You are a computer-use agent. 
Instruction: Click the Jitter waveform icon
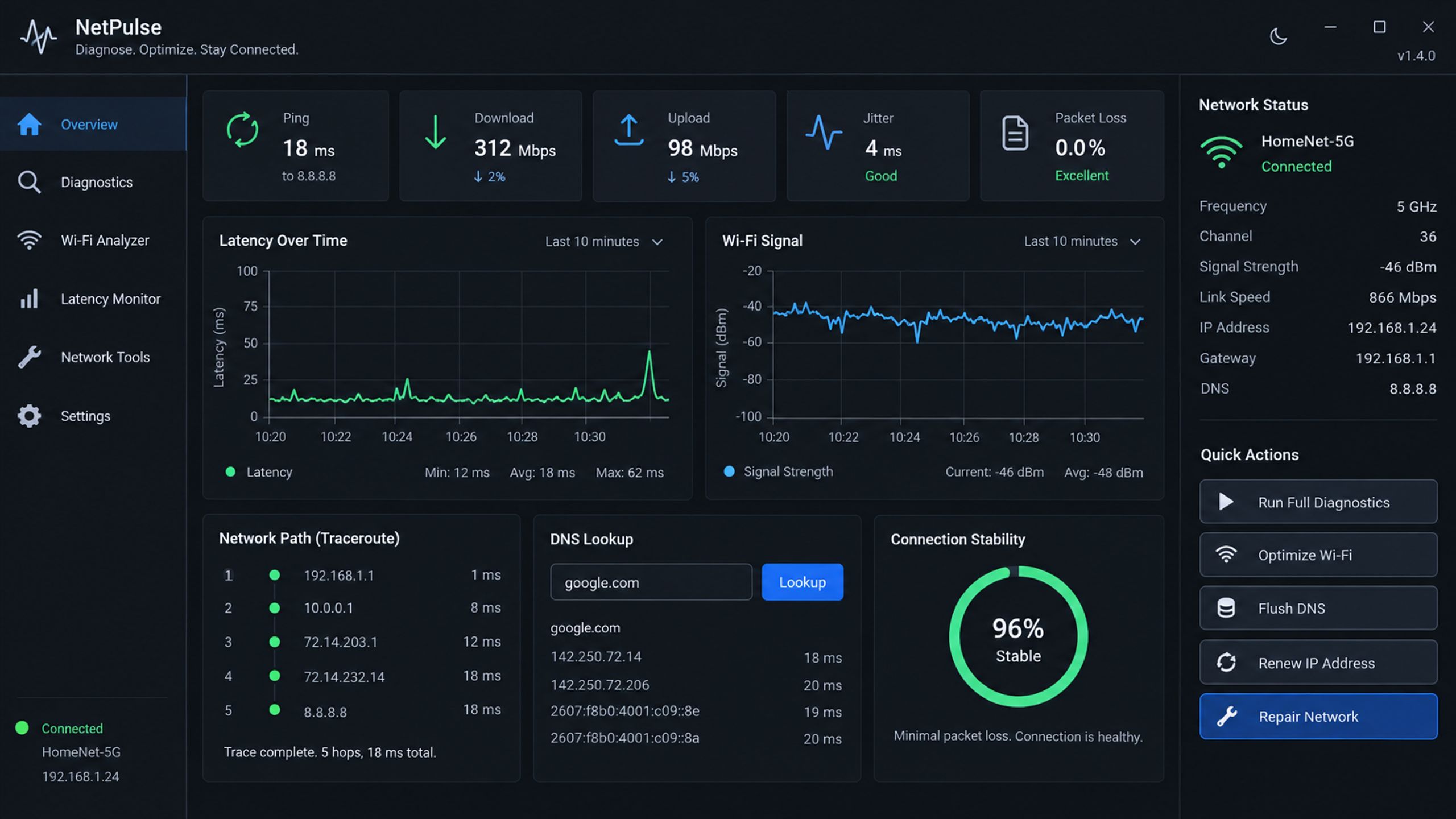(x=824, y=133)
